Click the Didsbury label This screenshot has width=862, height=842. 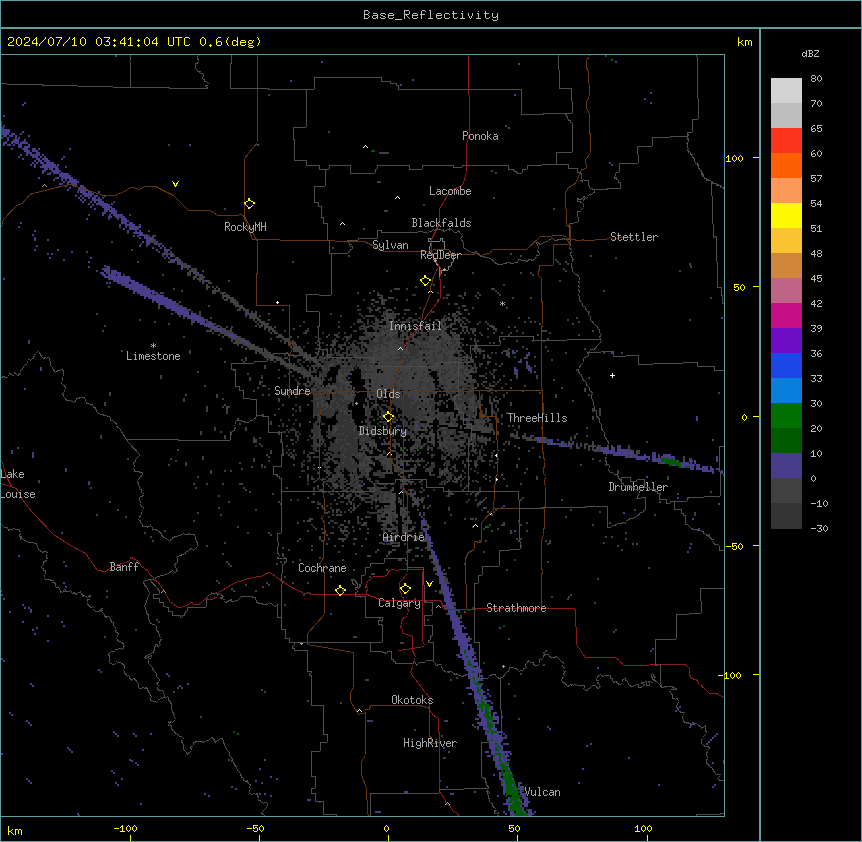point(383,431)
